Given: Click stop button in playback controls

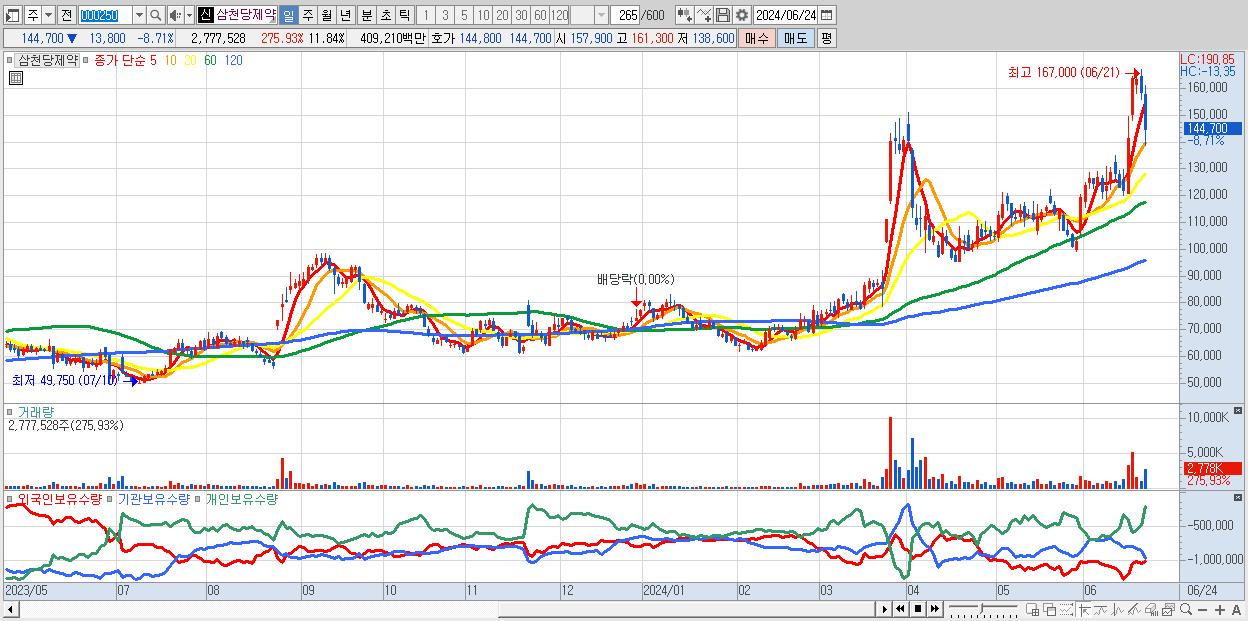Looking at the screenshot, I should pos(917,609).
